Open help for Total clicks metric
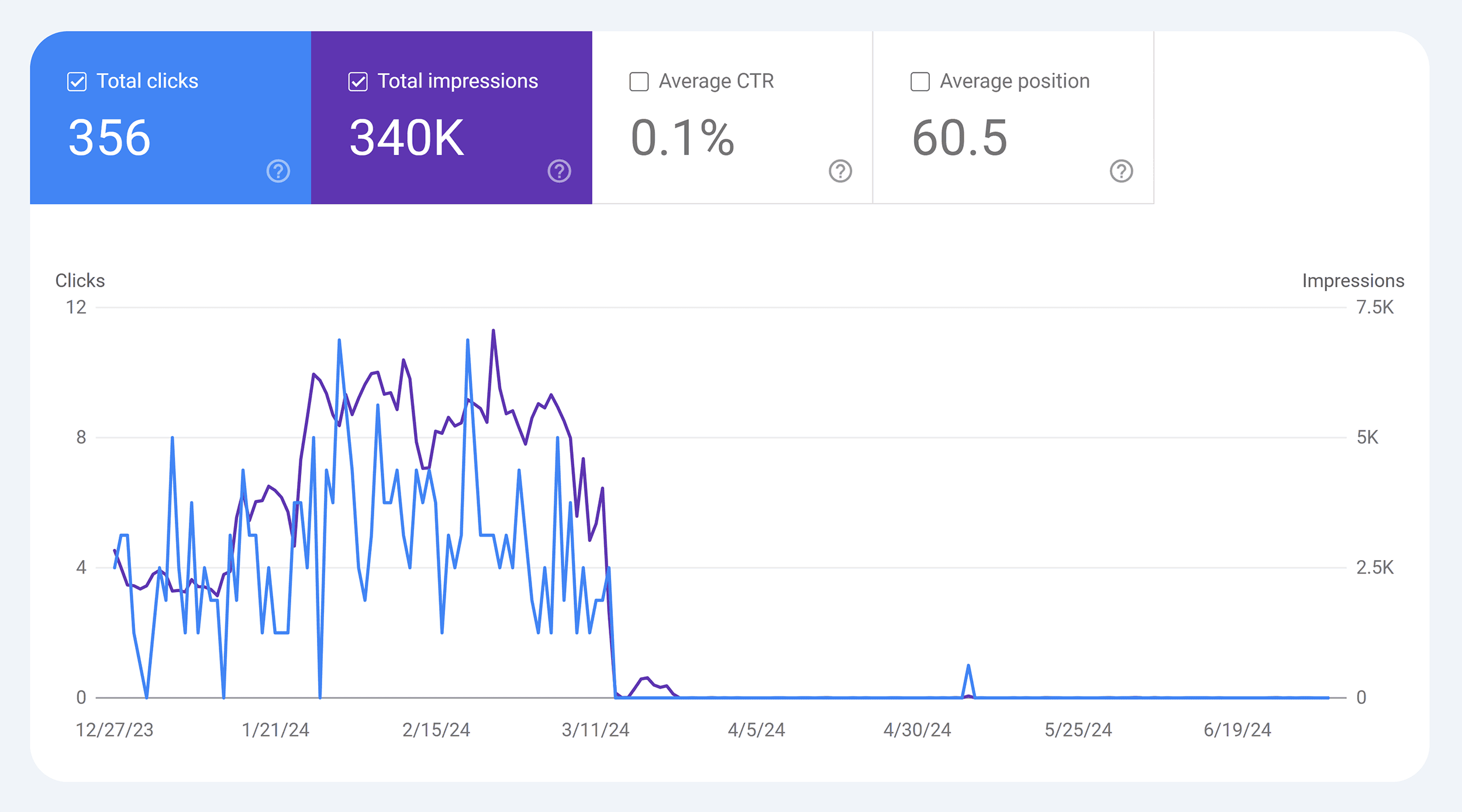The width and height of the screenshot is (1462, 812). click(278, 172)
